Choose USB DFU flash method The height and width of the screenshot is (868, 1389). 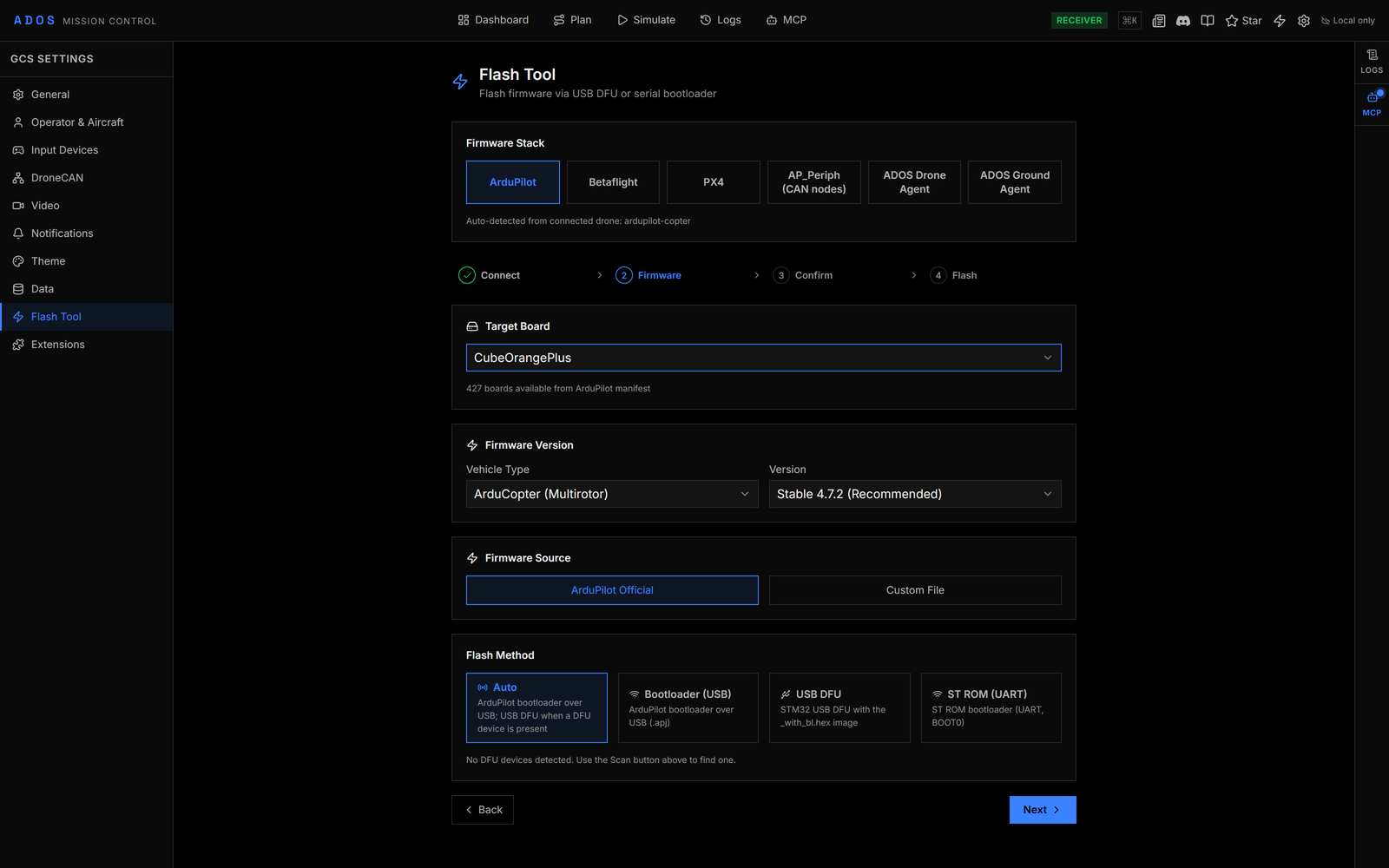(839, 707)
